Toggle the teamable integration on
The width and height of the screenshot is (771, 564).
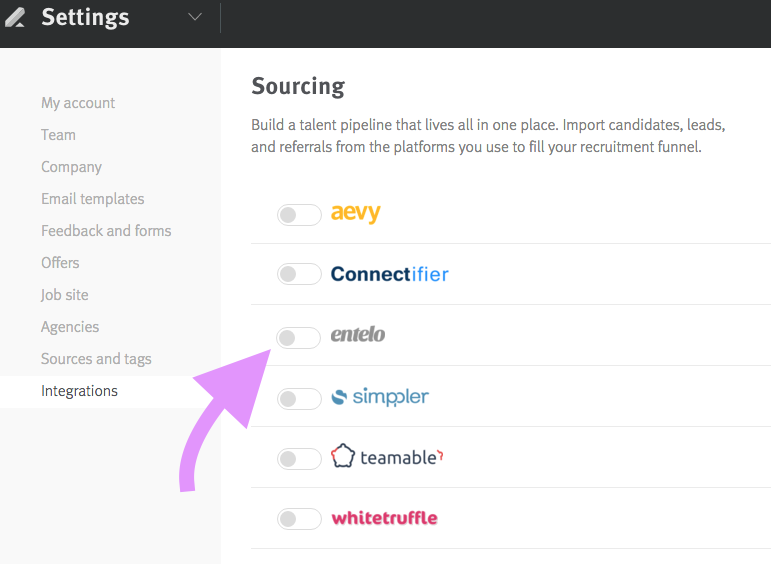pos(299,459)
